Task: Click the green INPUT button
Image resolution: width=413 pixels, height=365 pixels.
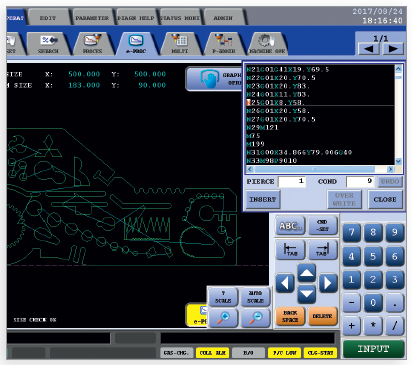Action: pos(373,349)
